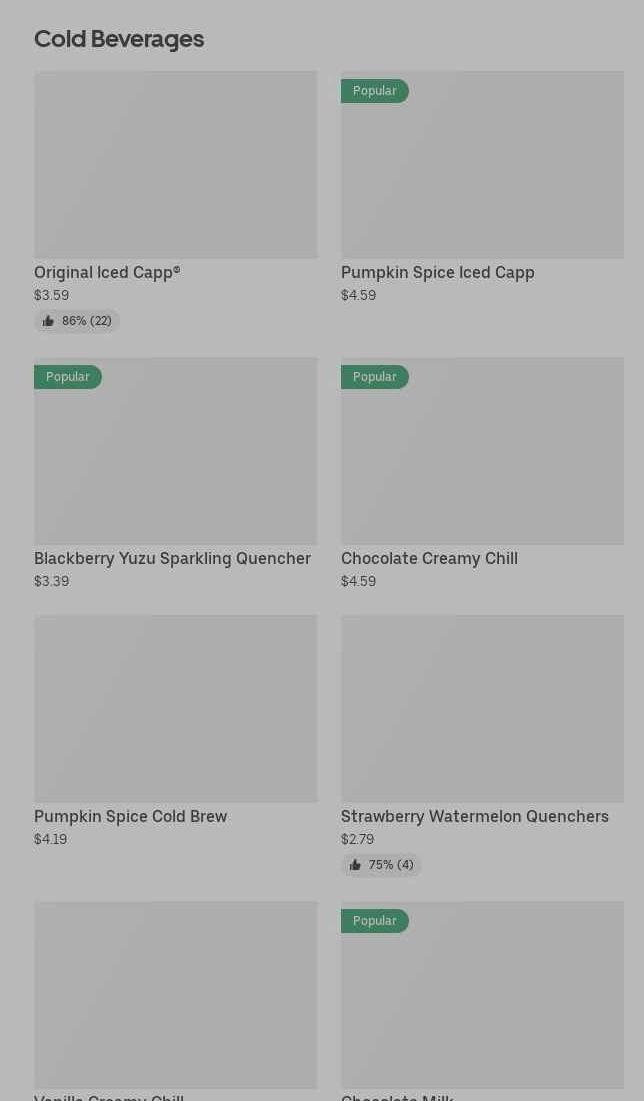Click the 86% (22) rating pill
The width and height of the screenshot is (644, 1101).
[78, 321]
